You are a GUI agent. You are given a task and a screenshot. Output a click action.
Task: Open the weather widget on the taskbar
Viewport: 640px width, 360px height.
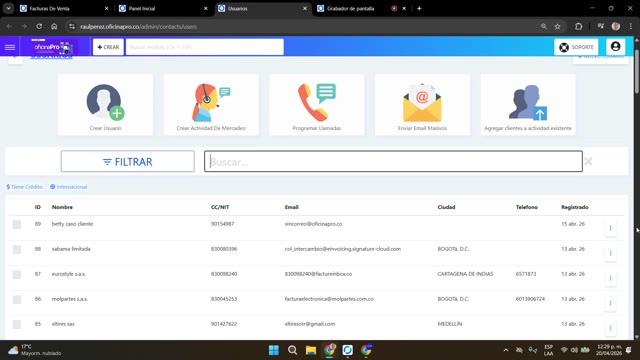34,350
